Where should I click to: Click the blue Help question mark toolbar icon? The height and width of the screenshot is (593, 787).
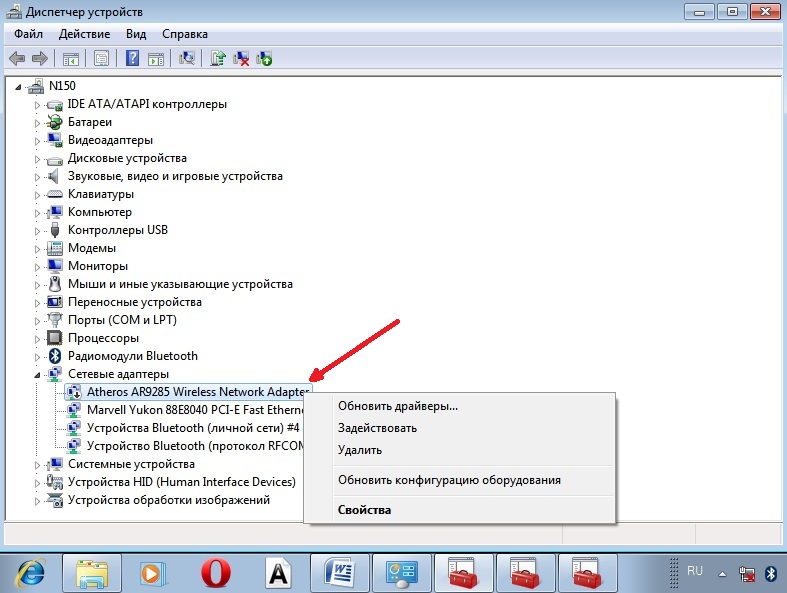coord(132,58)
